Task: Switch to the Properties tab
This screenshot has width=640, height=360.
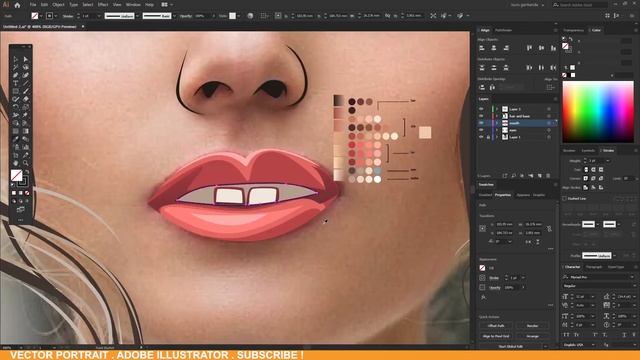Action: click(x=503, y=195)
